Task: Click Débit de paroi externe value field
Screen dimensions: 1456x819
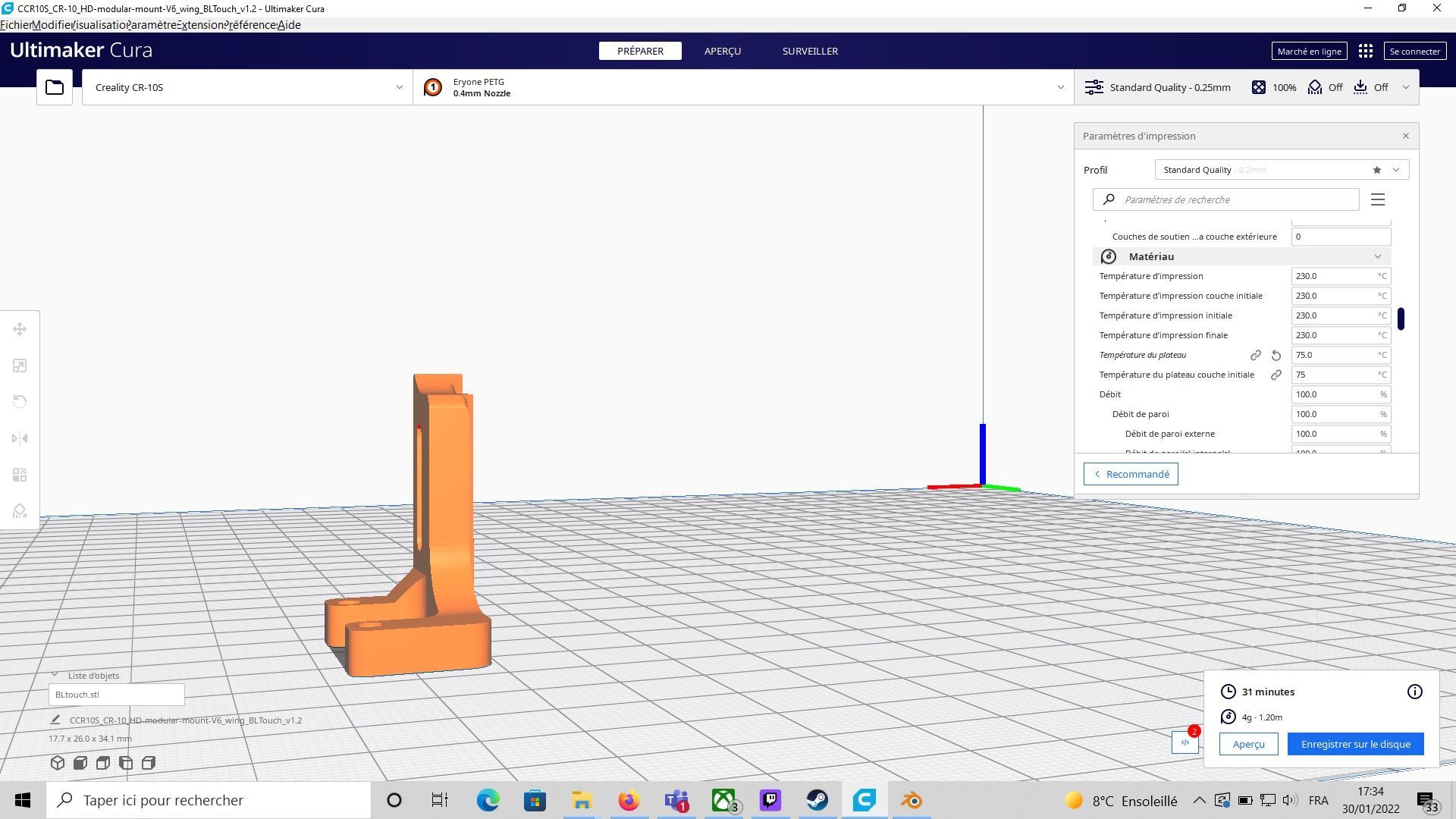Action: [1341, 434]
